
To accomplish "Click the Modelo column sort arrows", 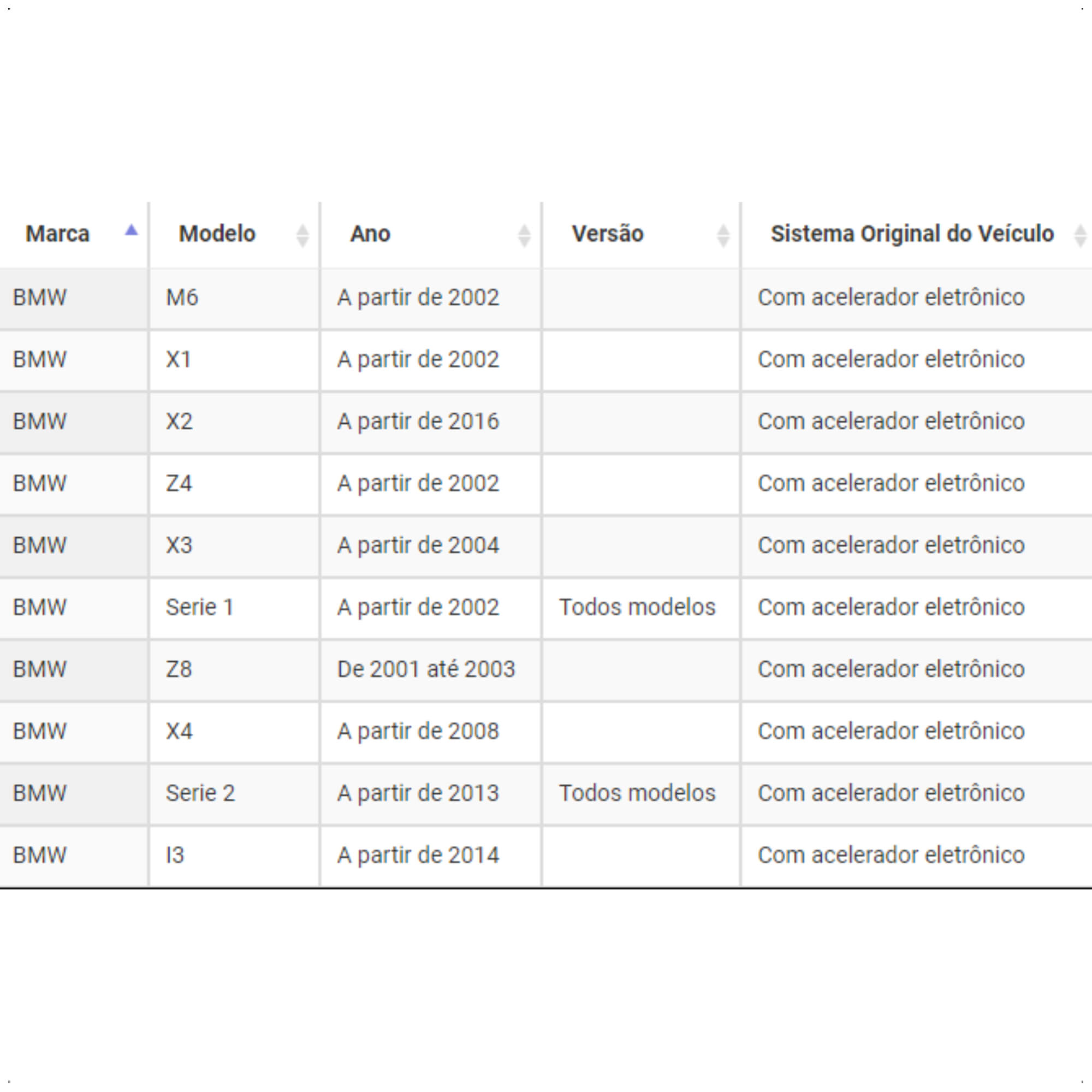I will pyautogui.click(x=302, y=236).
